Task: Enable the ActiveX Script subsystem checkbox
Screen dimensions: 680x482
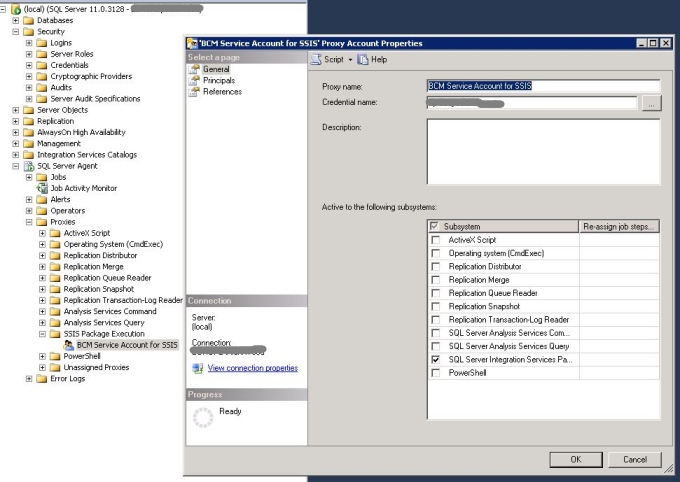Action: pyautogui.click(x=435, y=240)
